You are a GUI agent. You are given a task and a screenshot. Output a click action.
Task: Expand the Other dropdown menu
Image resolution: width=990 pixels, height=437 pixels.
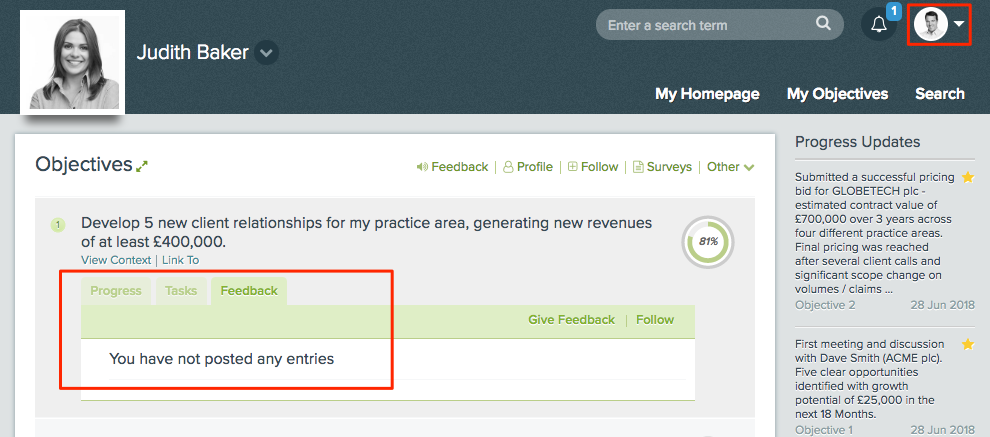(731, 167)
